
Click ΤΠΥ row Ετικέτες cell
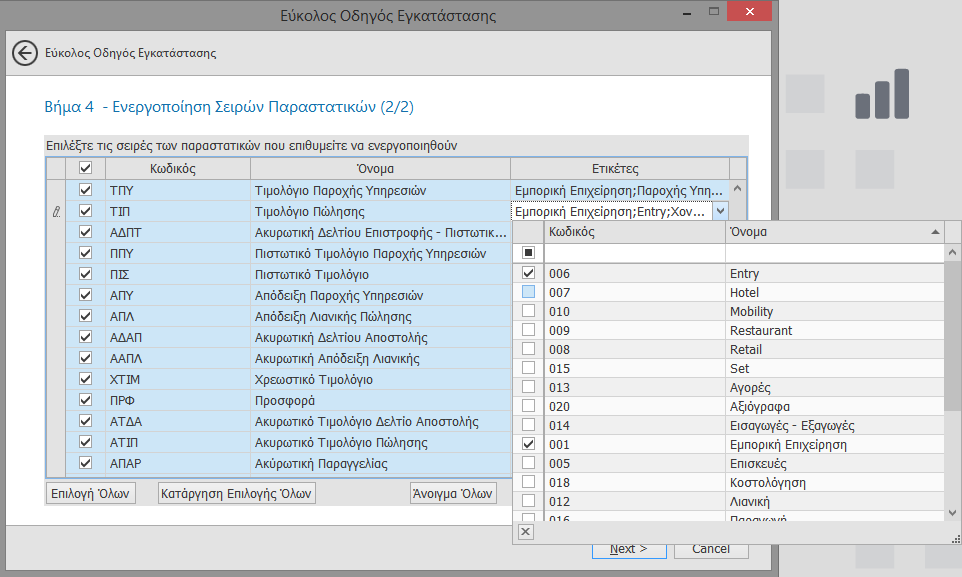coord(620,190)
